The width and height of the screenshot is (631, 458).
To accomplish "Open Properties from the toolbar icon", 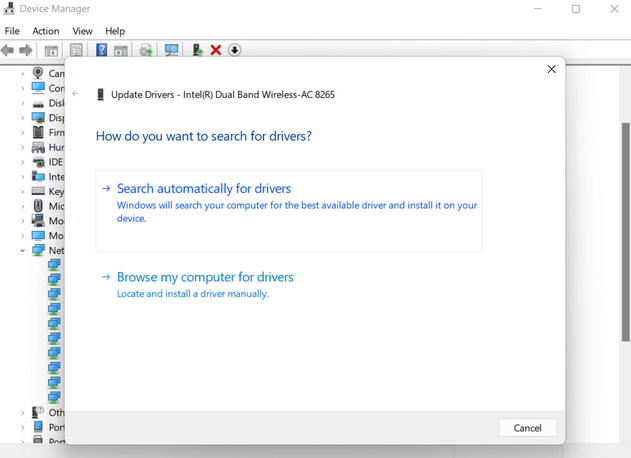I will 76,50.
